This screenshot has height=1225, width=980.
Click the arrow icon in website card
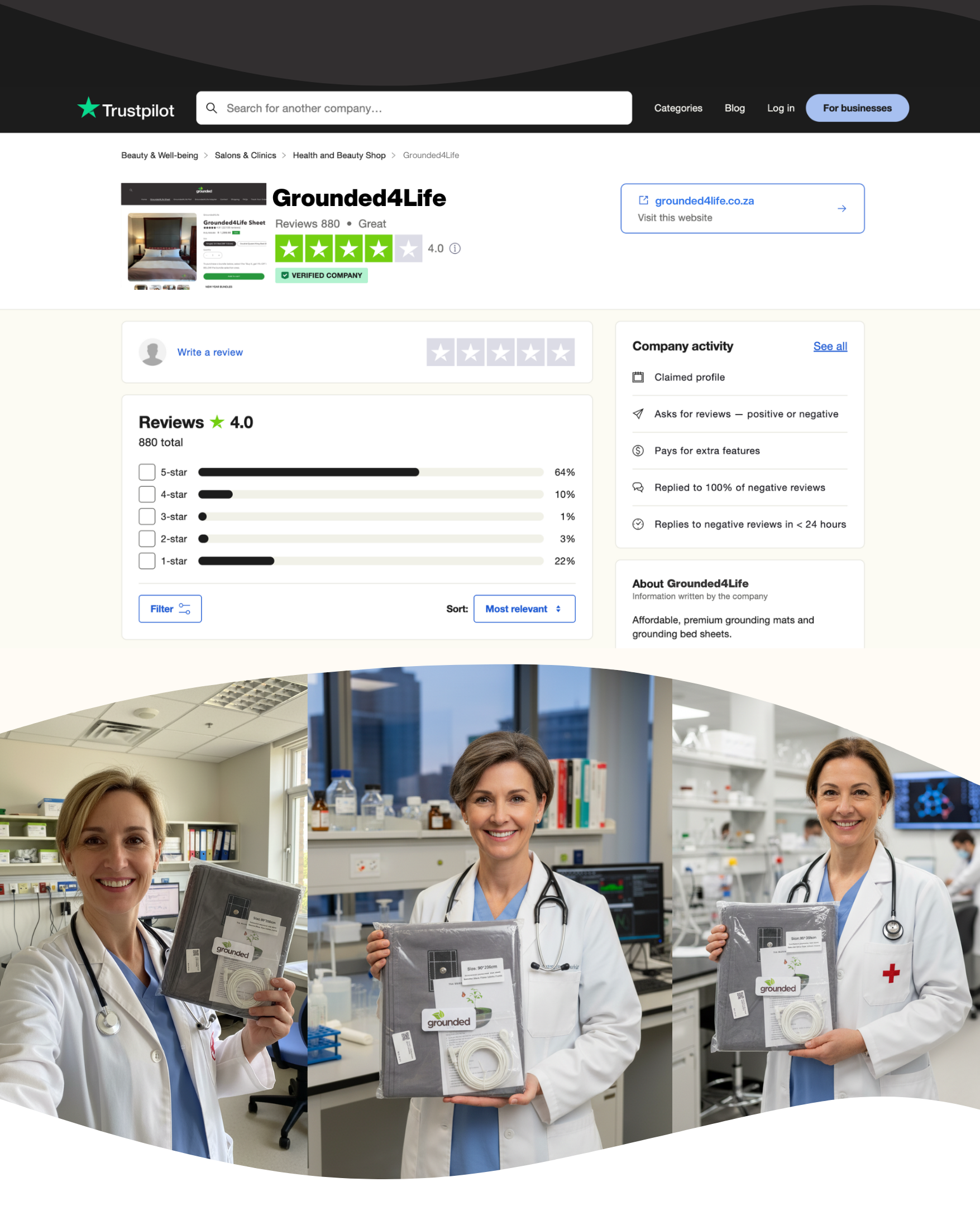click(x=842, y=208)
